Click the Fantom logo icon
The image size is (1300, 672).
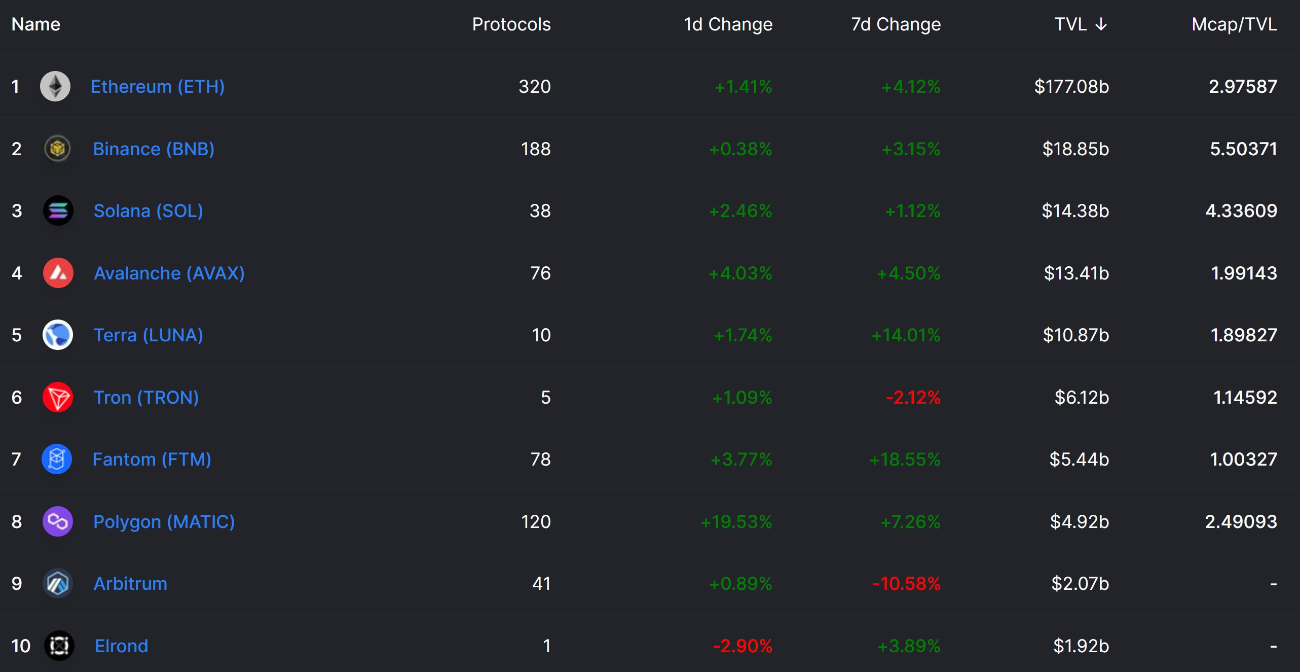(57, 459)
